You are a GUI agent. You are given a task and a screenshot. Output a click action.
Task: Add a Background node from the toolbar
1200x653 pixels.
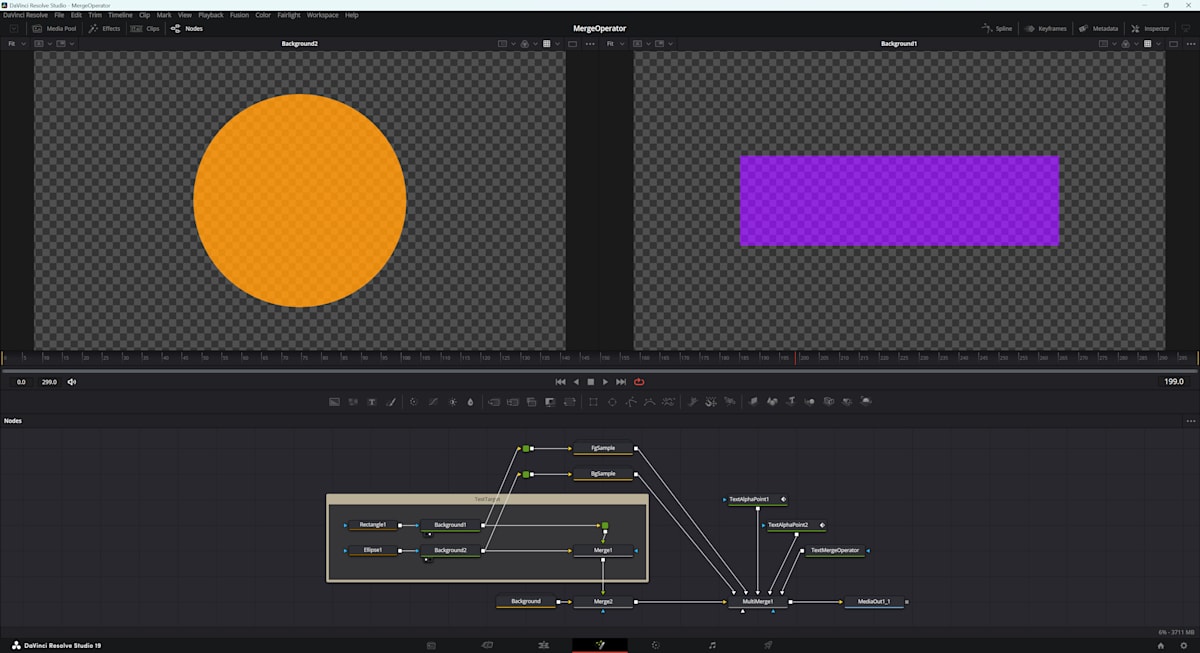tap(334, 402)
